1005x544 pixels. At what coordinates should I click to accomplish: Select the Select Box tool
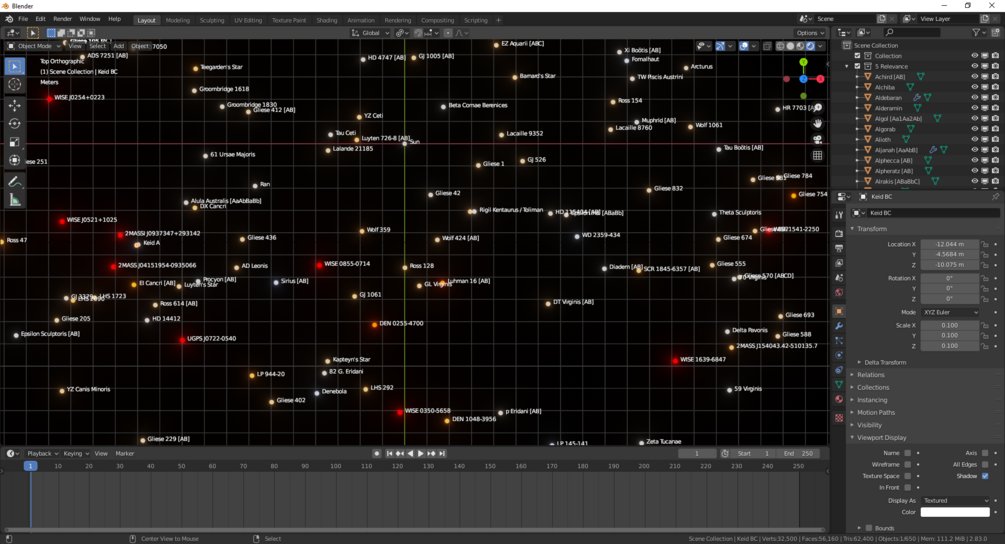pos(15,66)
